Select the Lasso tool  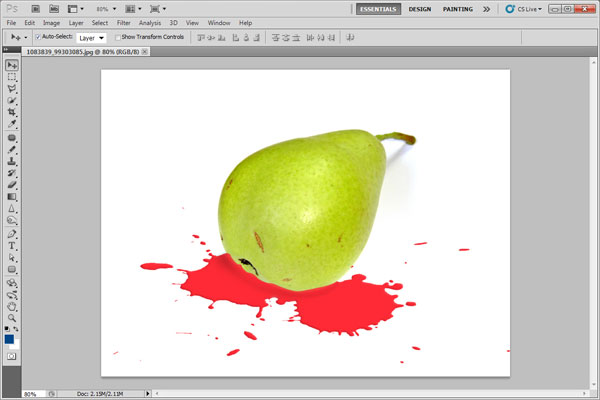[12, 89]
